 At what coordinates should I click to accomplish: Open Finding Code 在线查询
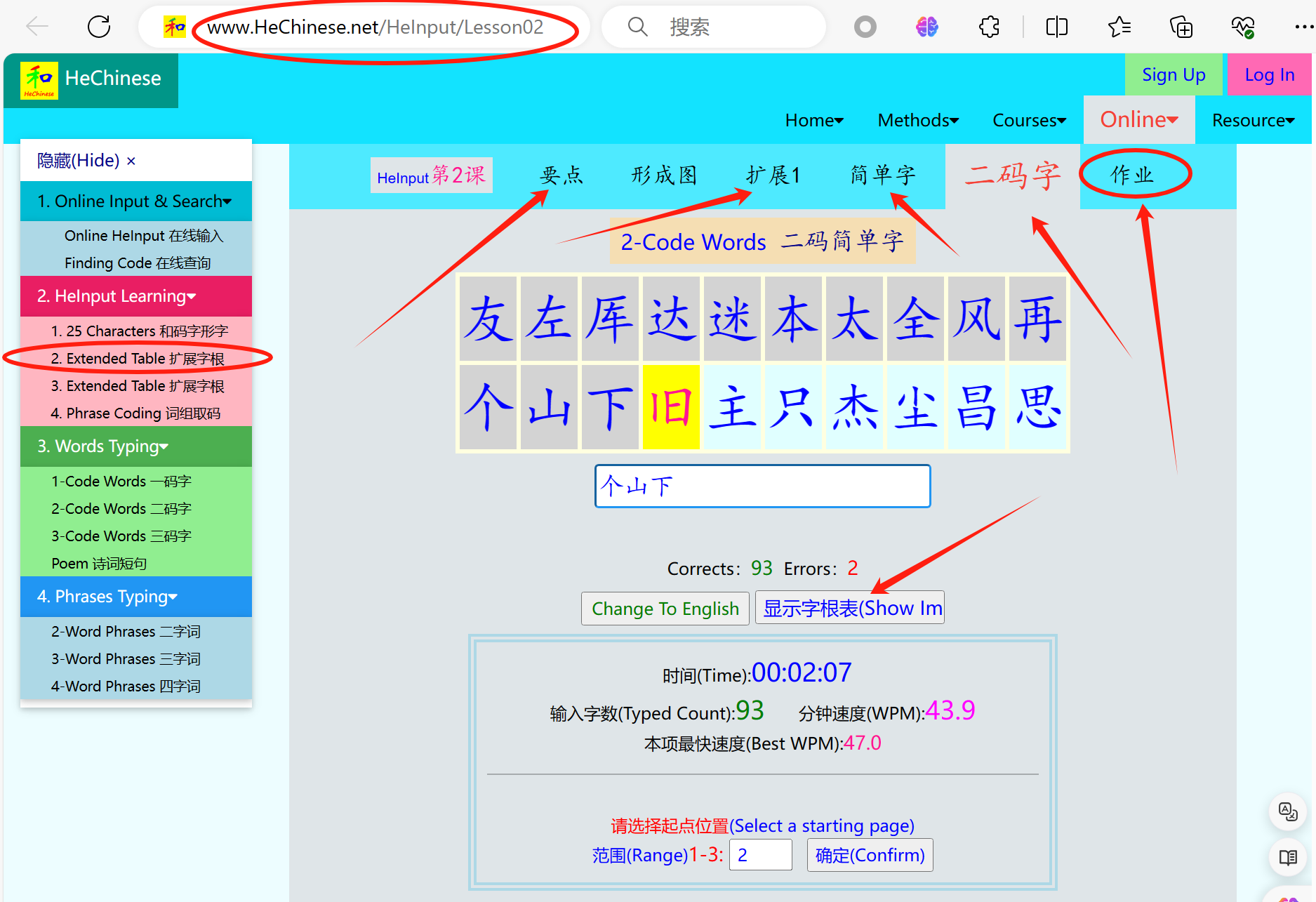click(x=138, y=263)
